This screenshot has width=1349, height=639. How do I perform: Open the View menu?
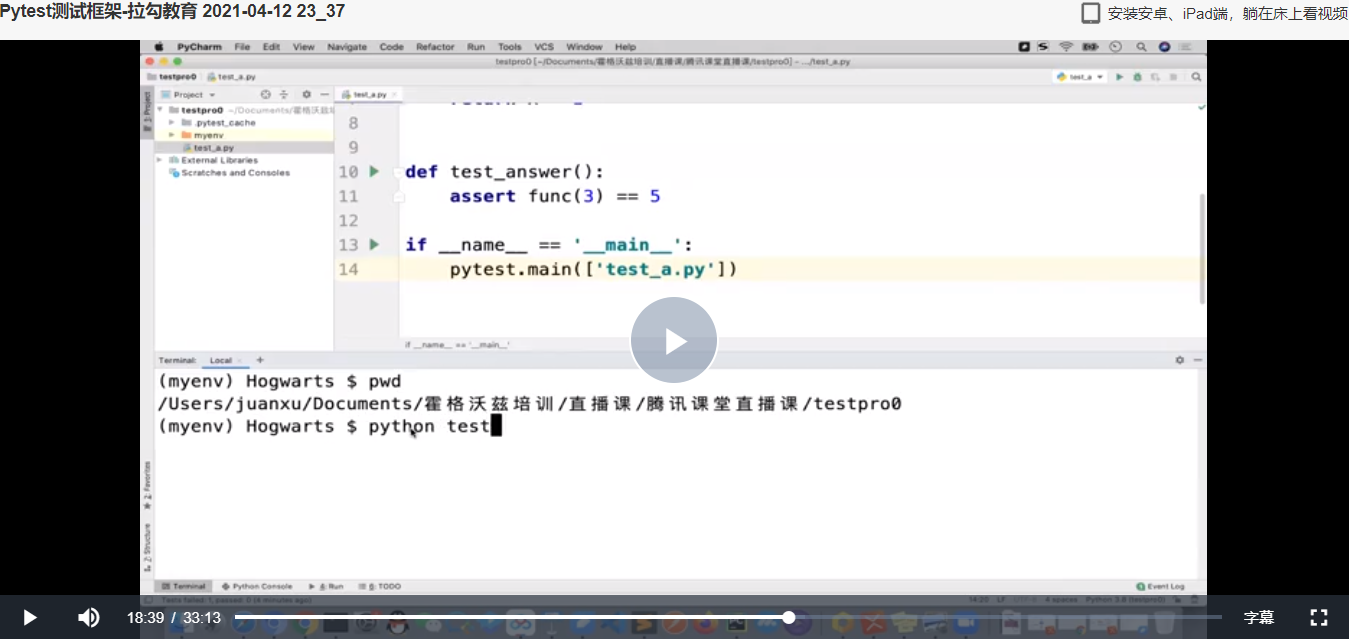(304, 47)
